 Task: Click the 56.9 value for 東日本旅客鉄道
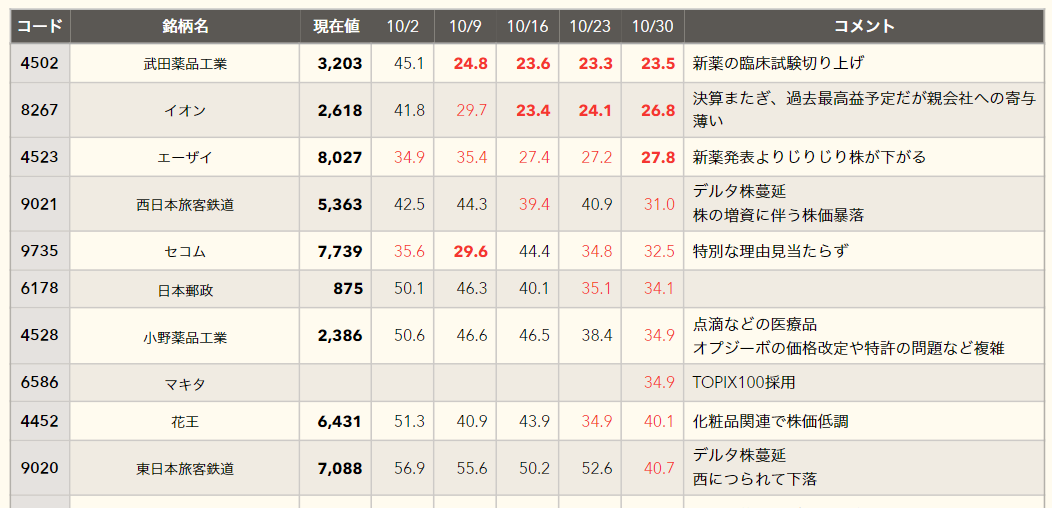pyautogui.click(x=409, y=468)
